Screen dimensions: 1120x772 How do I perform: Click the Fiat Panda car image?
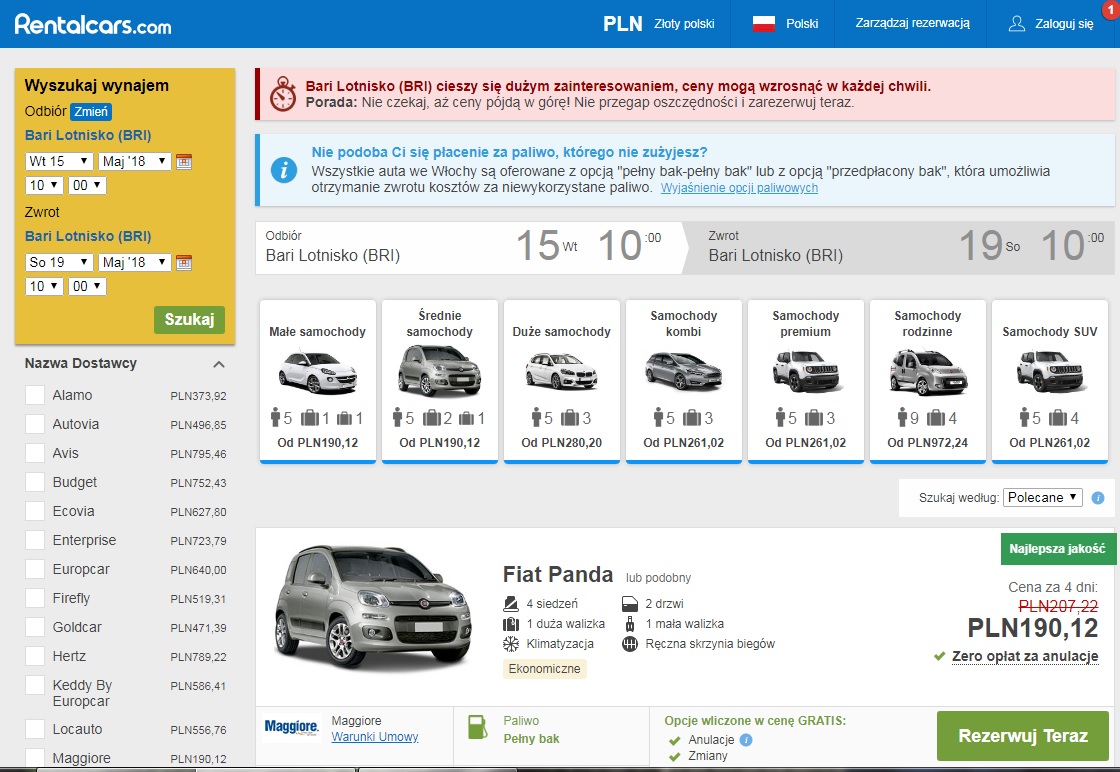(373, 607)
